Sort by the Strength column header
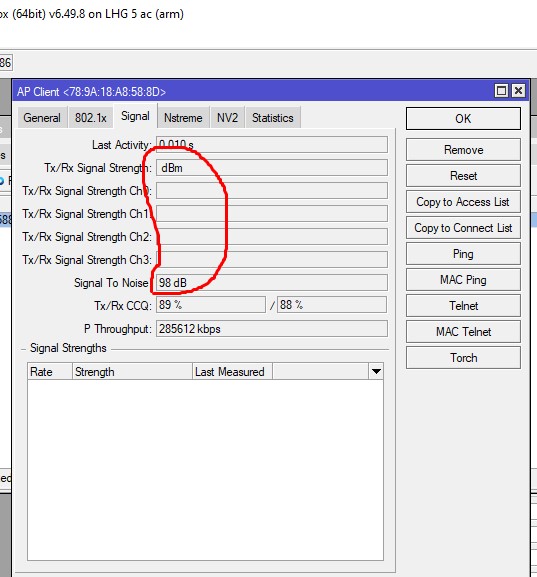 point(133,372)
